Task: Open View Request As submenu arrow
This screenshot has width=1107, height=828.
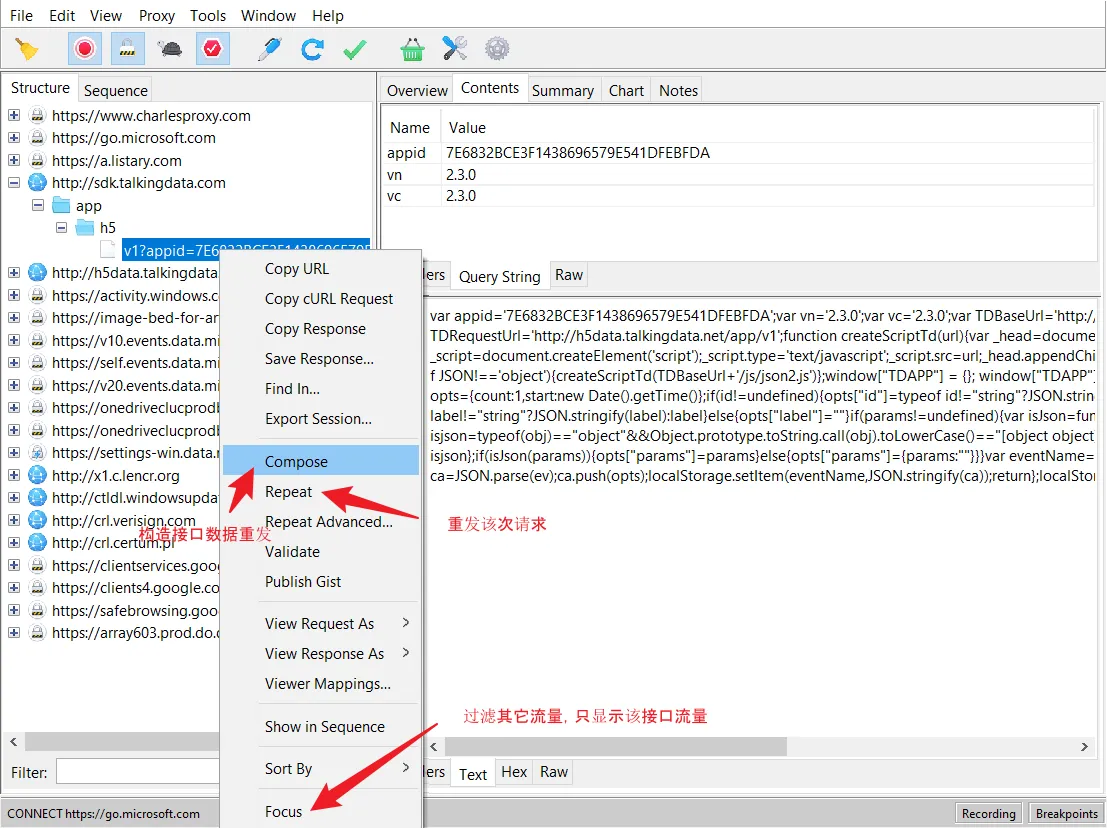Action: click(x=406, y=623)
